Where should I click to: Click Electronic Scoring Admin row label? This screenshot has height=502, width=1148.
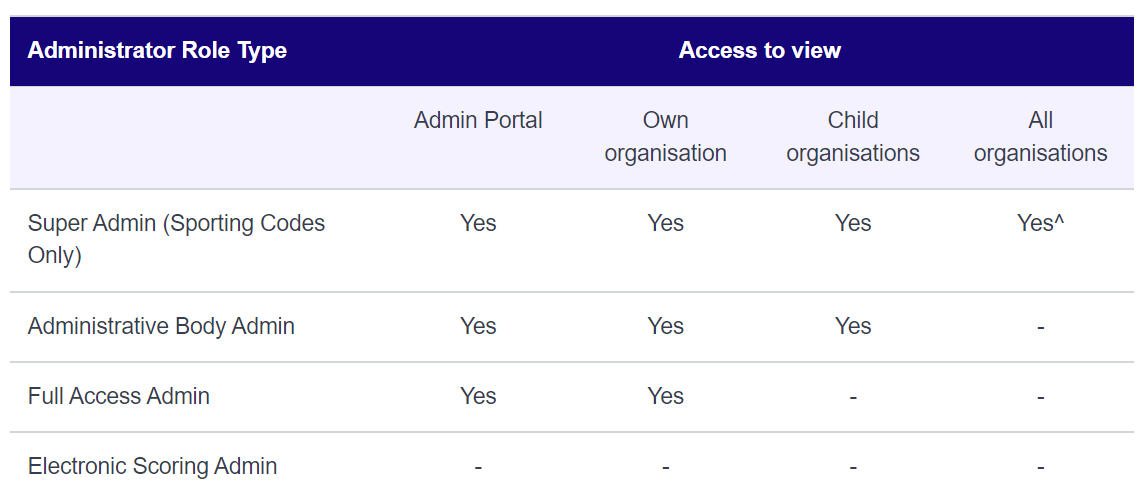pos(152,466)
